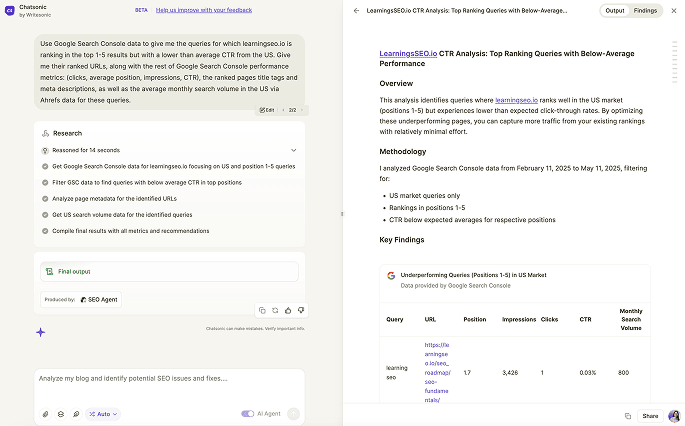Click the Methodology heading

(403, 152)
